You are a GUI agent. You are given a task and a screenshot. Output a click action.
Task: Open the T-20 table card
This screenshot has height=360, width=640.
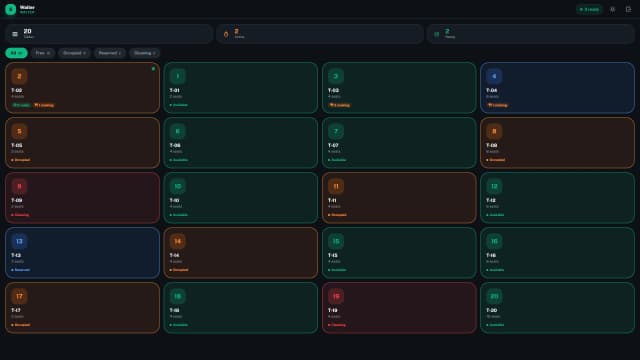tap(558, 308)
